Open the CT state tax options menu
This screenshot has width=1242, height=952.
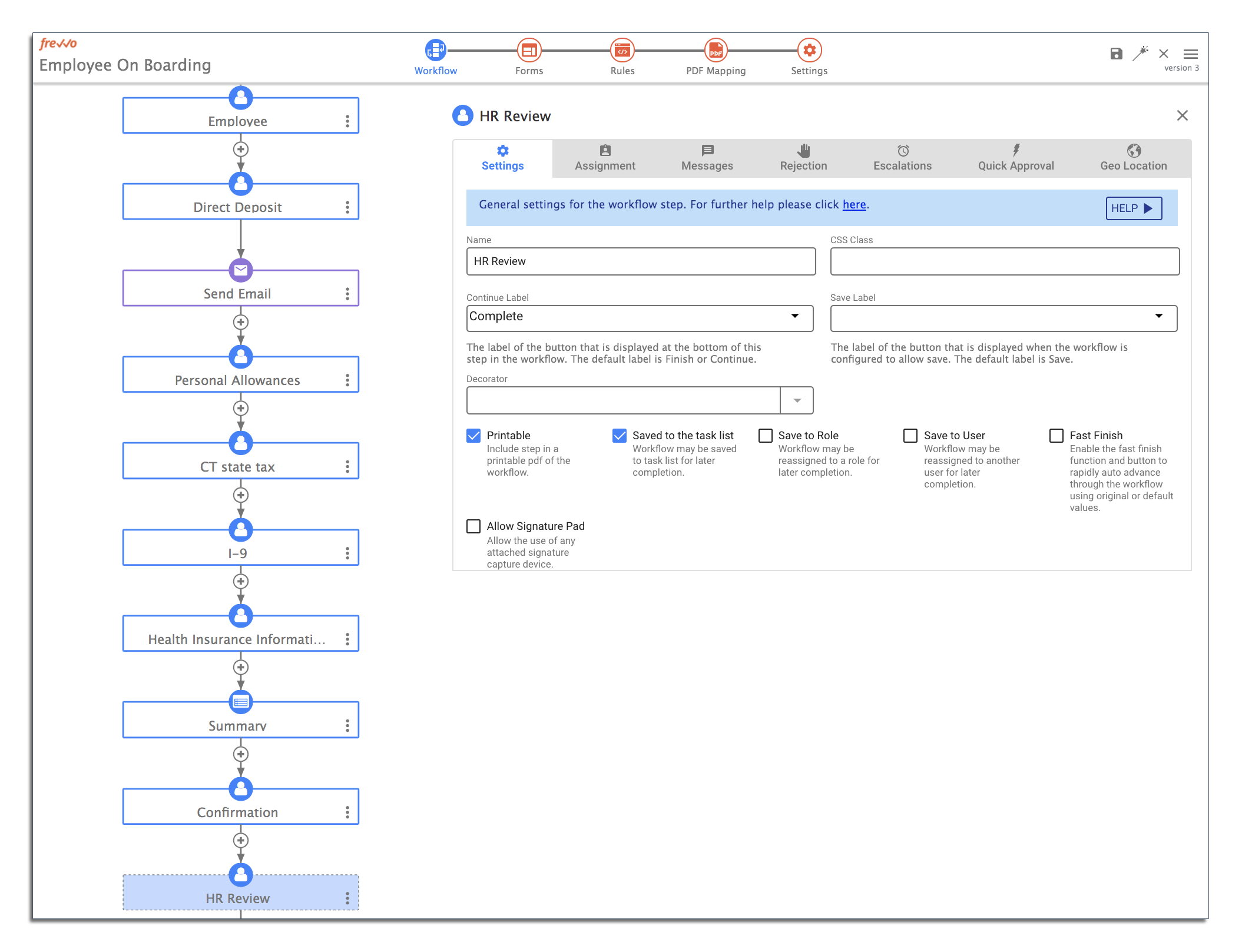tap(347, 467)
